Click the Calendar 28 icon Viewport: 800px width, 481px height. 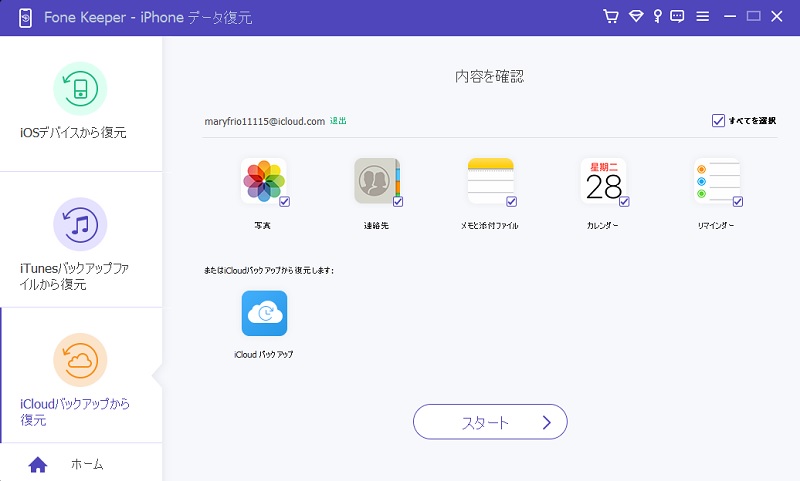point(603,181)
